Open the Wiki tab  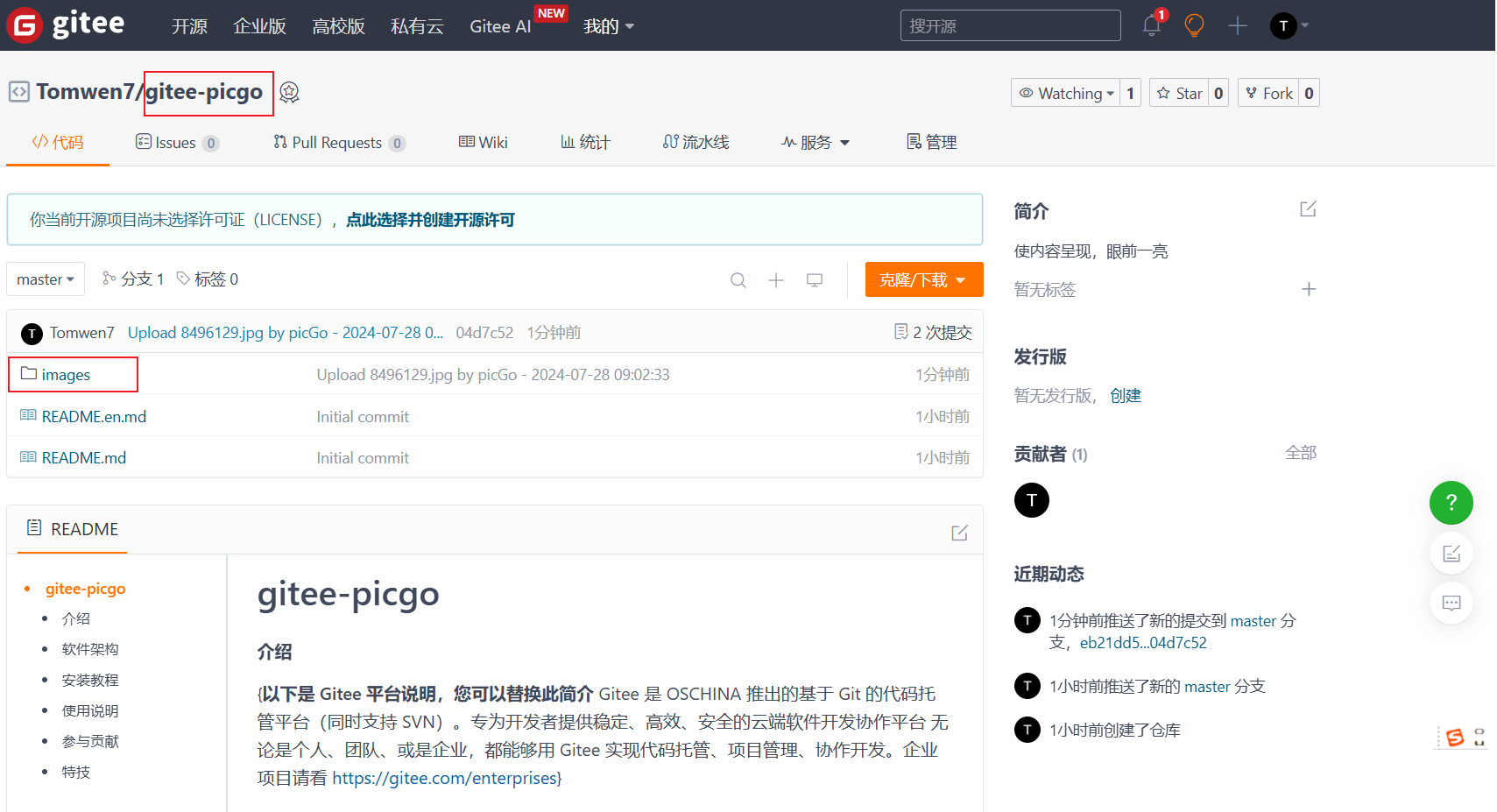pos(484,142)
